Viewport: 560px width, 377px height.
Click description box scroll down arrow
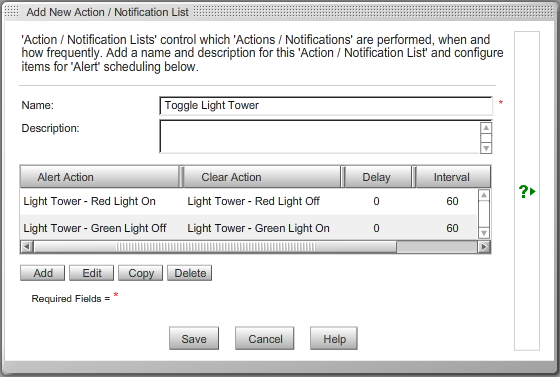point(486,148)
